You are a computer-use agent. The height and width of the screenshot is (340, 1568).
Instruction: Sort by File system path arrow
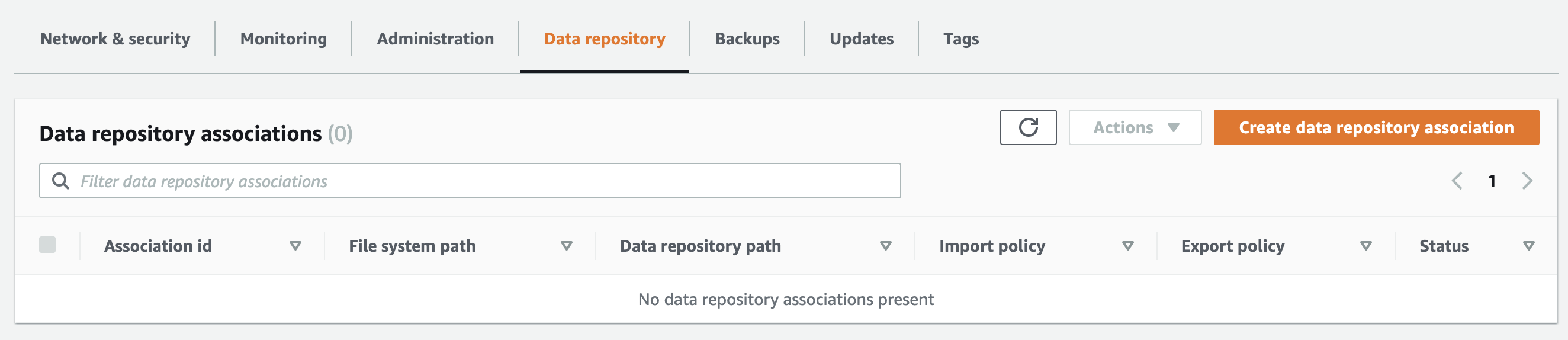566,246
